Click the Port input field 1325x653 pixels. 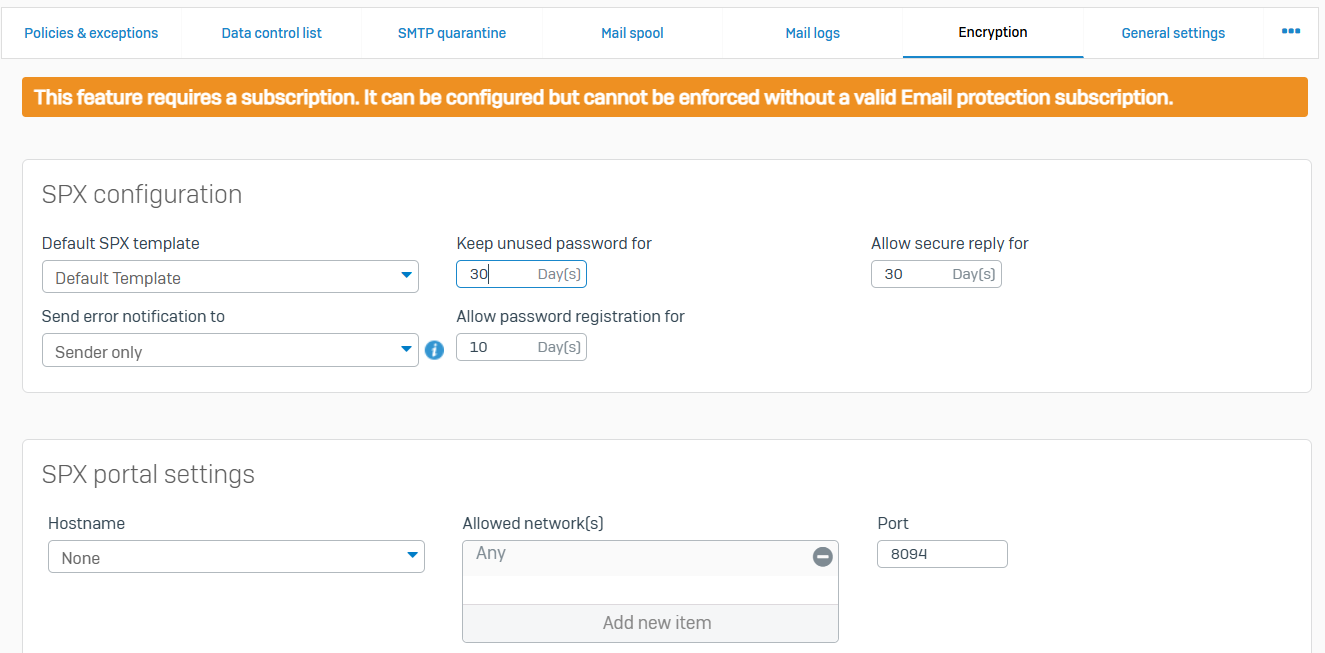coord(942,554)
